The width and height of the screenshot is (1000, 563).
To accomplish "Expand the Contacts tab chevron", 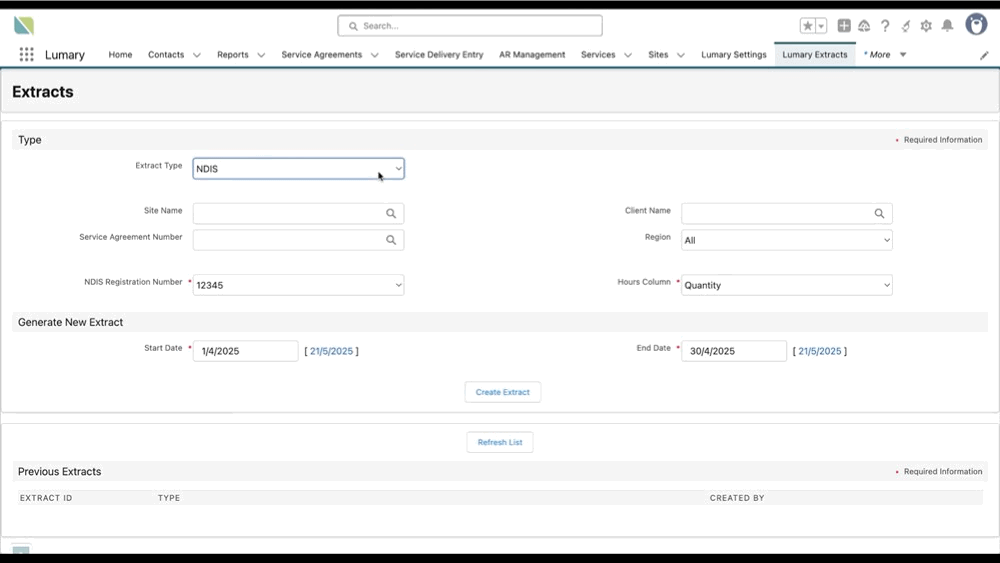I will [x=196, y=55].
